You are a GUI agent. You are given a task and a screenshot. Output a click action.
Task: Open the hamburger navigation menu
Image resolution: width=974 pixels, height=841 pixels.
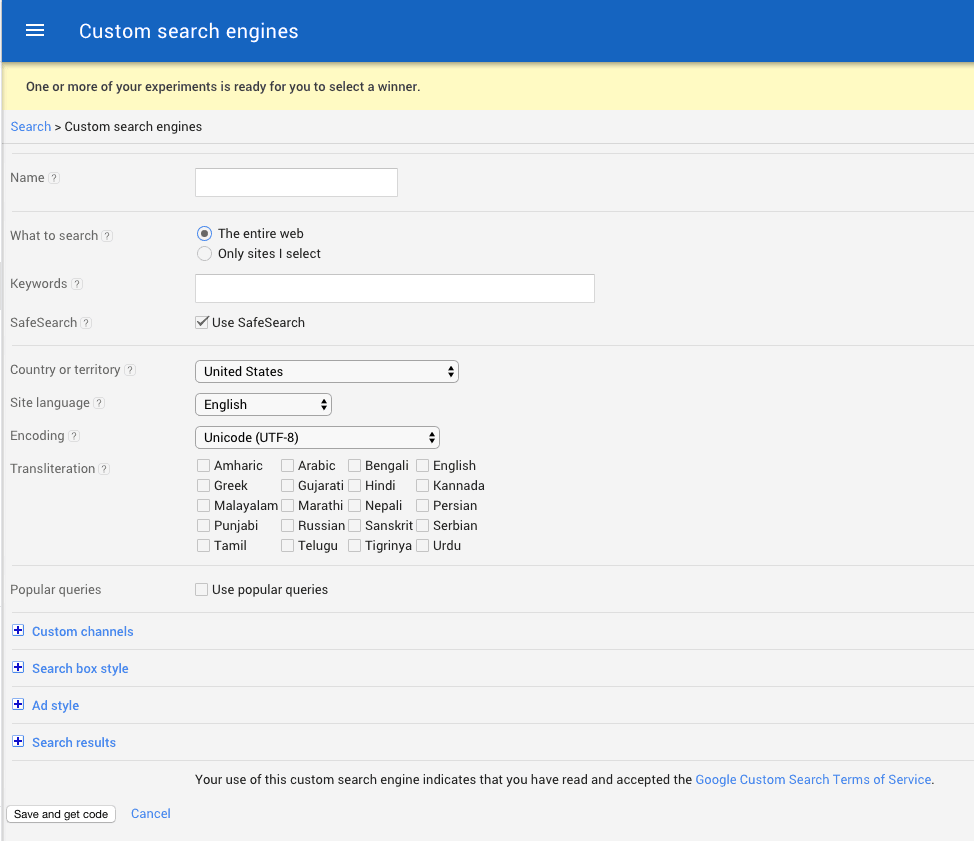pos(35,30)
